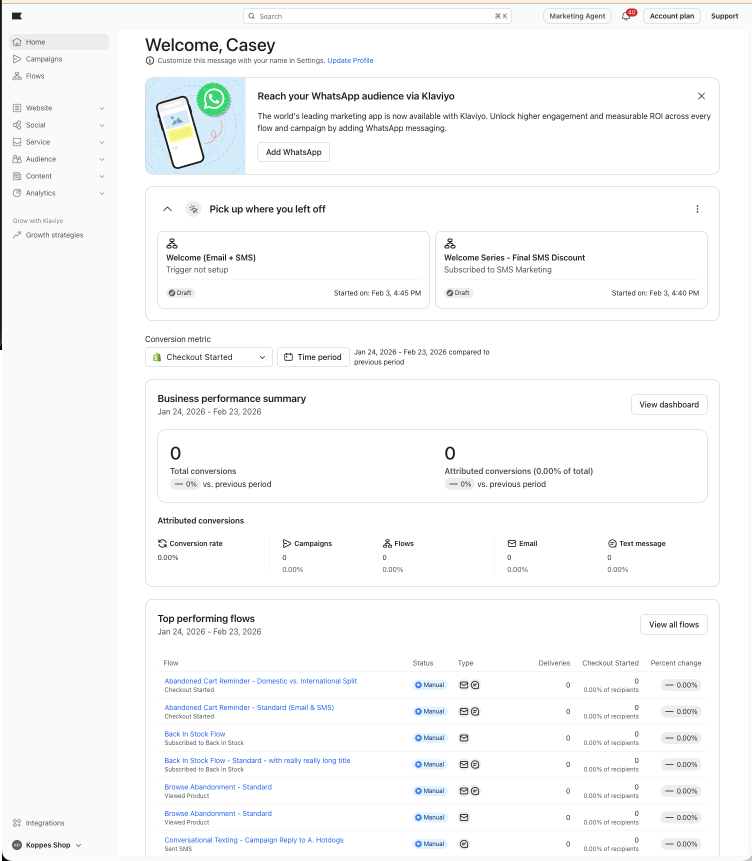Viewport: 752px width, 861px height.
Task: Click the Add WhatsApp button
Action: pyautogui.click(x=293, y=152)
